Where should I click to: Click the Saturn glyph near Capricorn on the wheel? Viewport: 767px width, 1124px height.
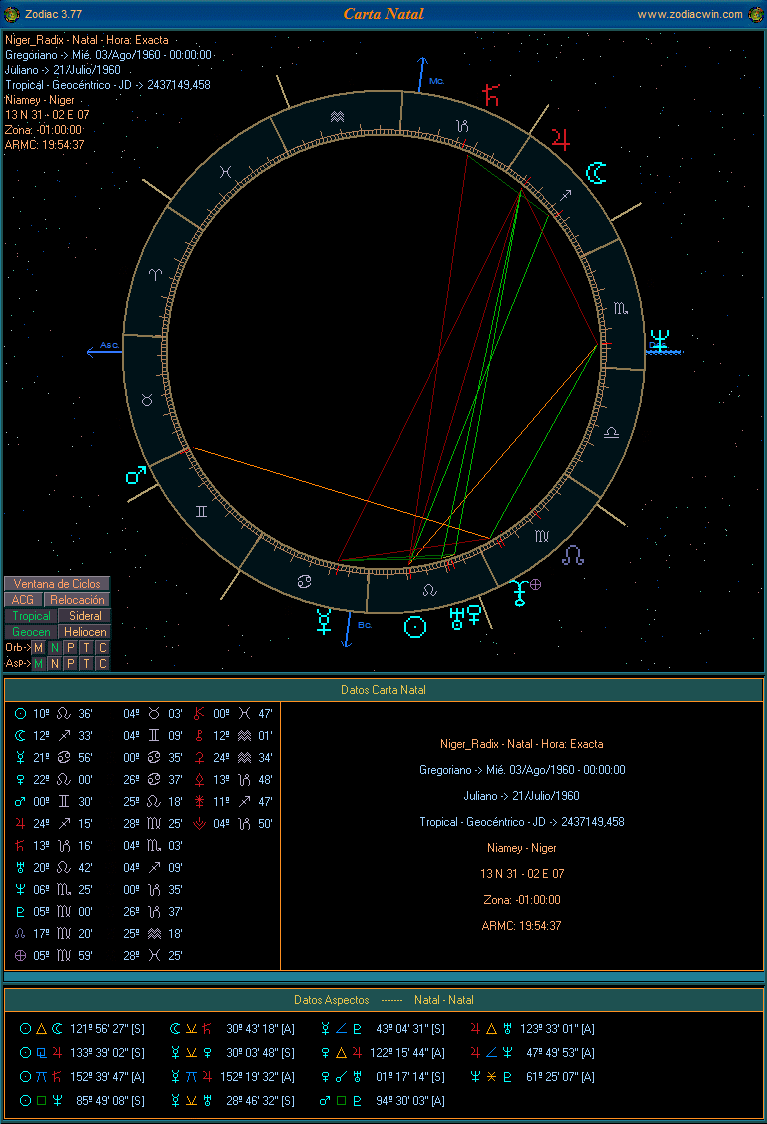[491, 95]
